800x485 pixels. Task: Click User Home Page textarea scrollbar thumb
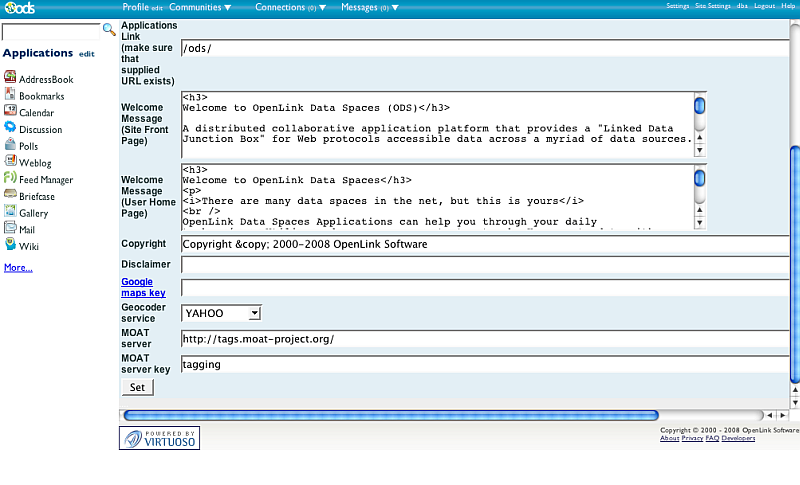coord(700,178)
